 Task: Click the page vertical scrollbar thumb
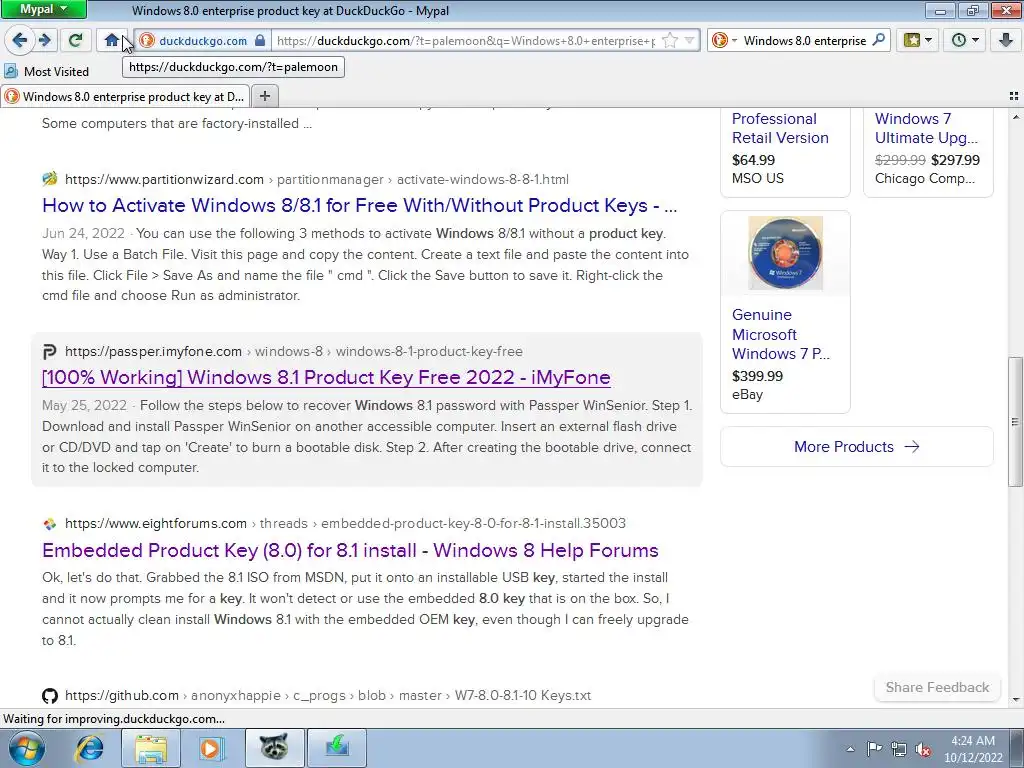pos(1015,421)
